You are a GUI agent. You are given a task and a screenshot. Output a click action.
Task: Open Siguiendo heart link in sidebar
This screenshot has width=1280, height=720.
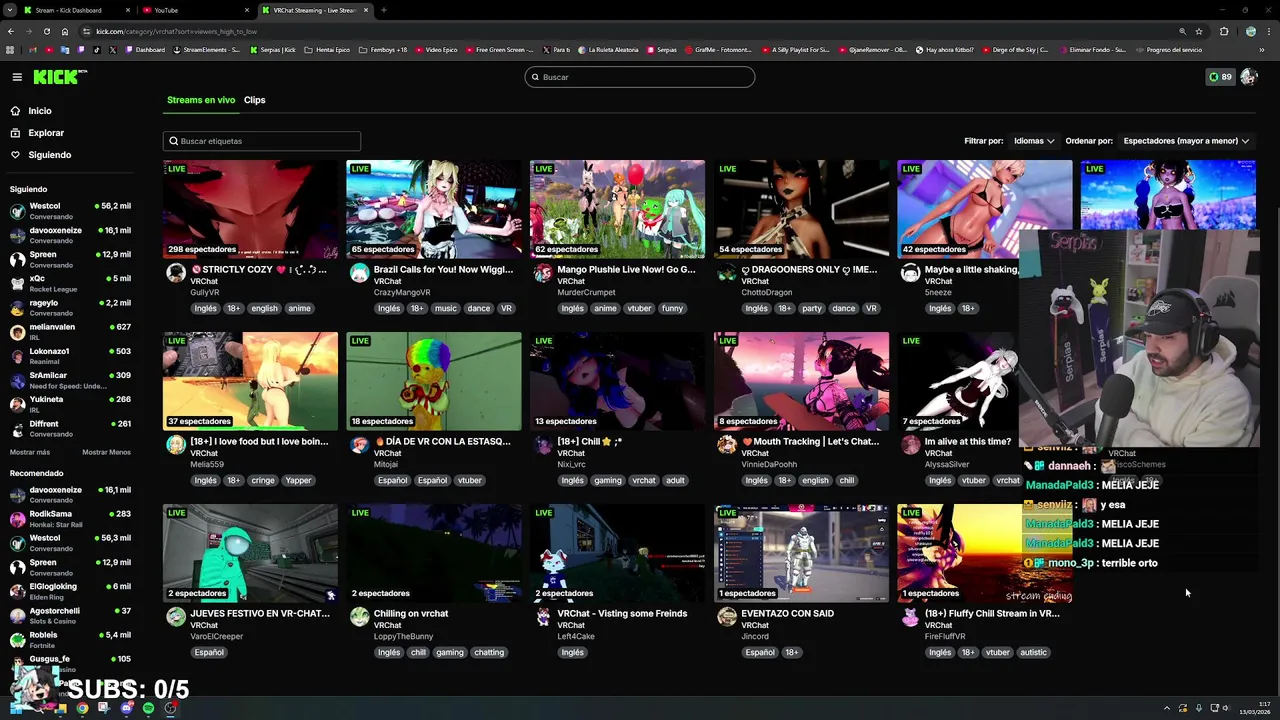(x=41, y=155)
